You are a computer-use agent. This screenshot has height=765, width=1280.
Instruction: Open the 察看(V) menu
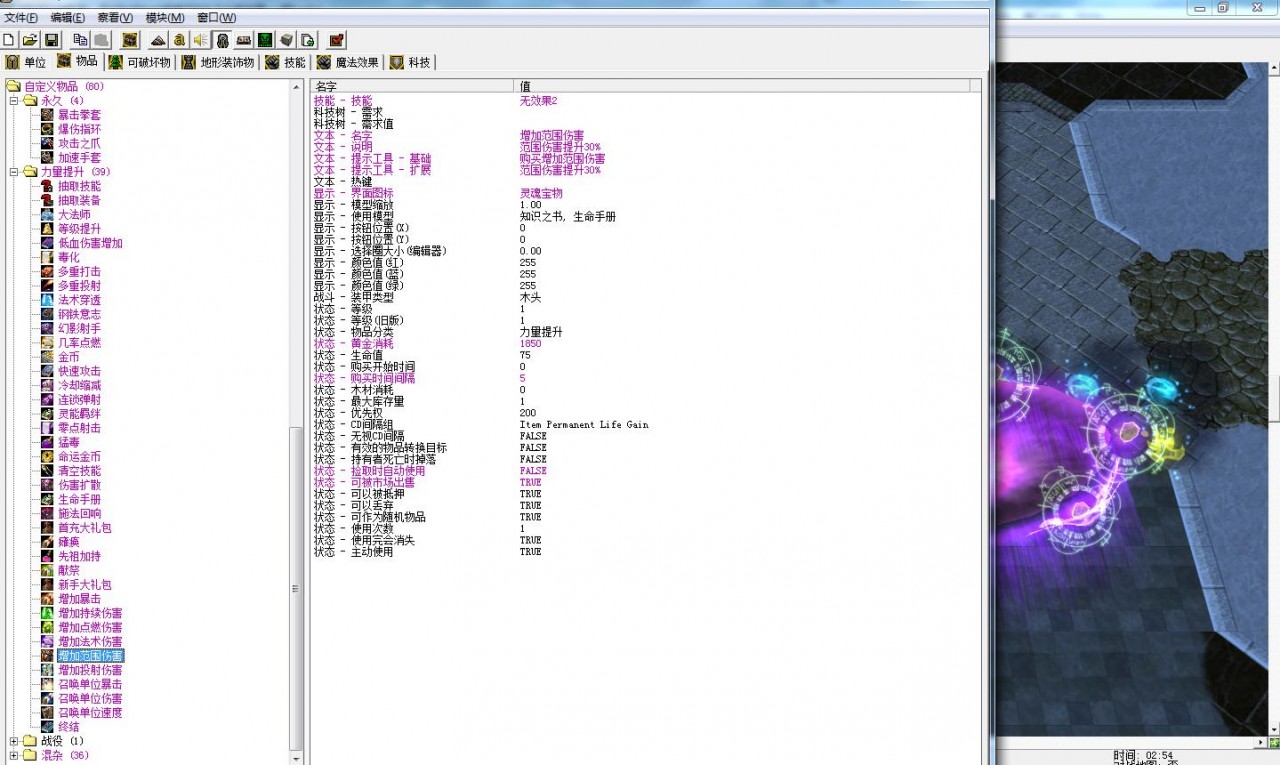pos(115,18)
